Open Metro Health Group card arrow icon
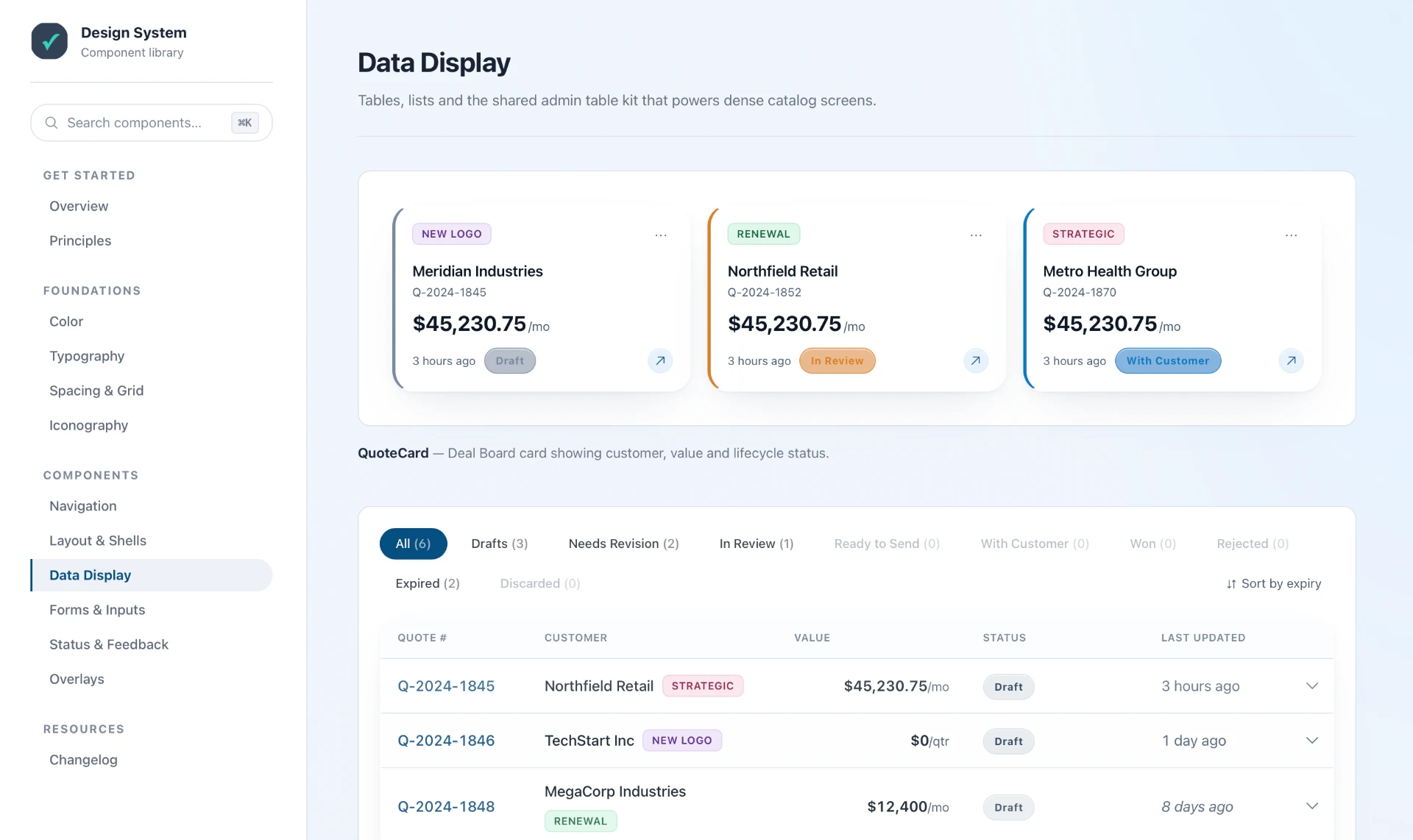 tap(1291, 361)
